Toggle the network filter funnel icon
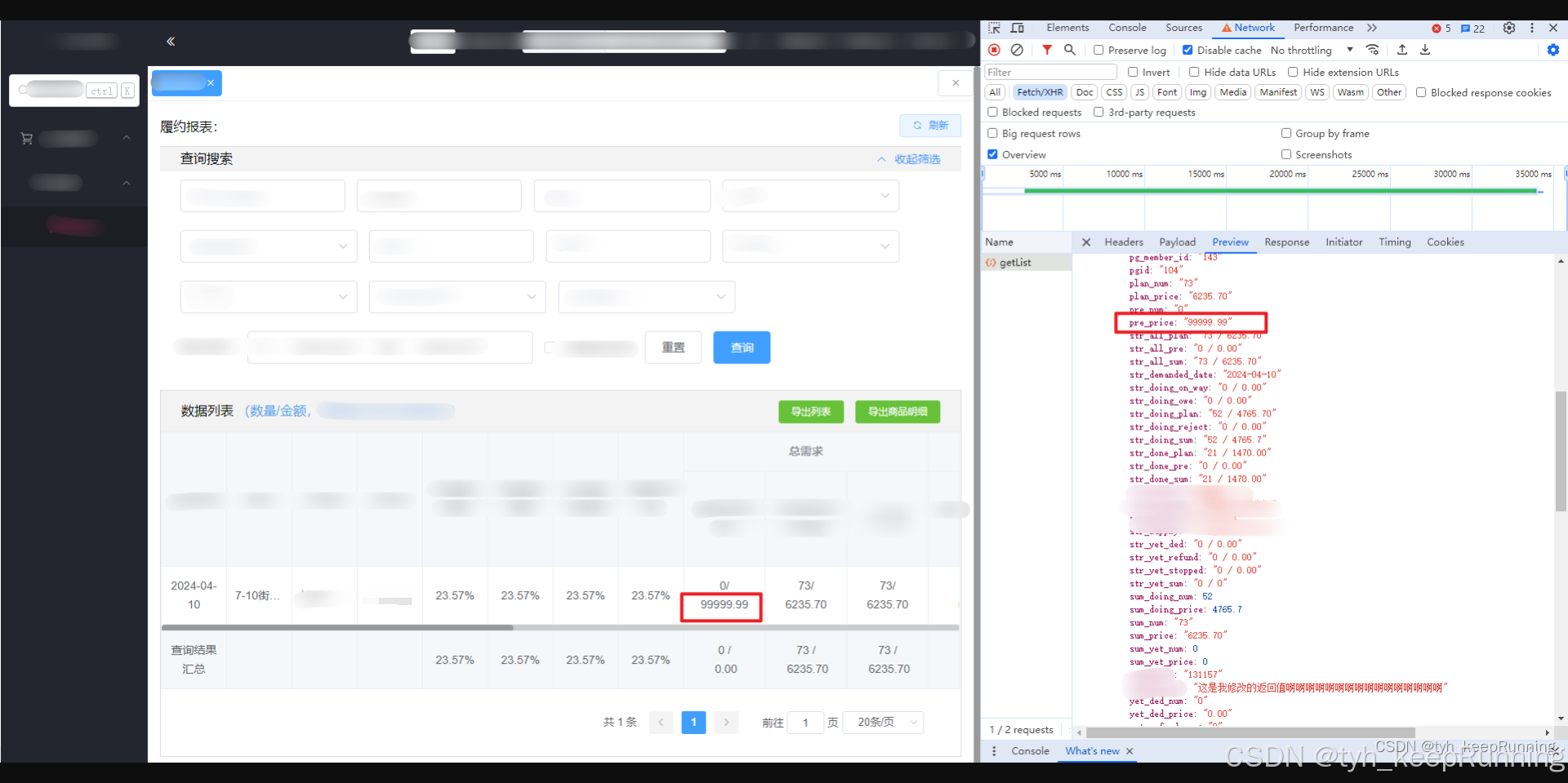Image resolution: width=1568 pixels, height=783 pixels. pos(1047,50)
